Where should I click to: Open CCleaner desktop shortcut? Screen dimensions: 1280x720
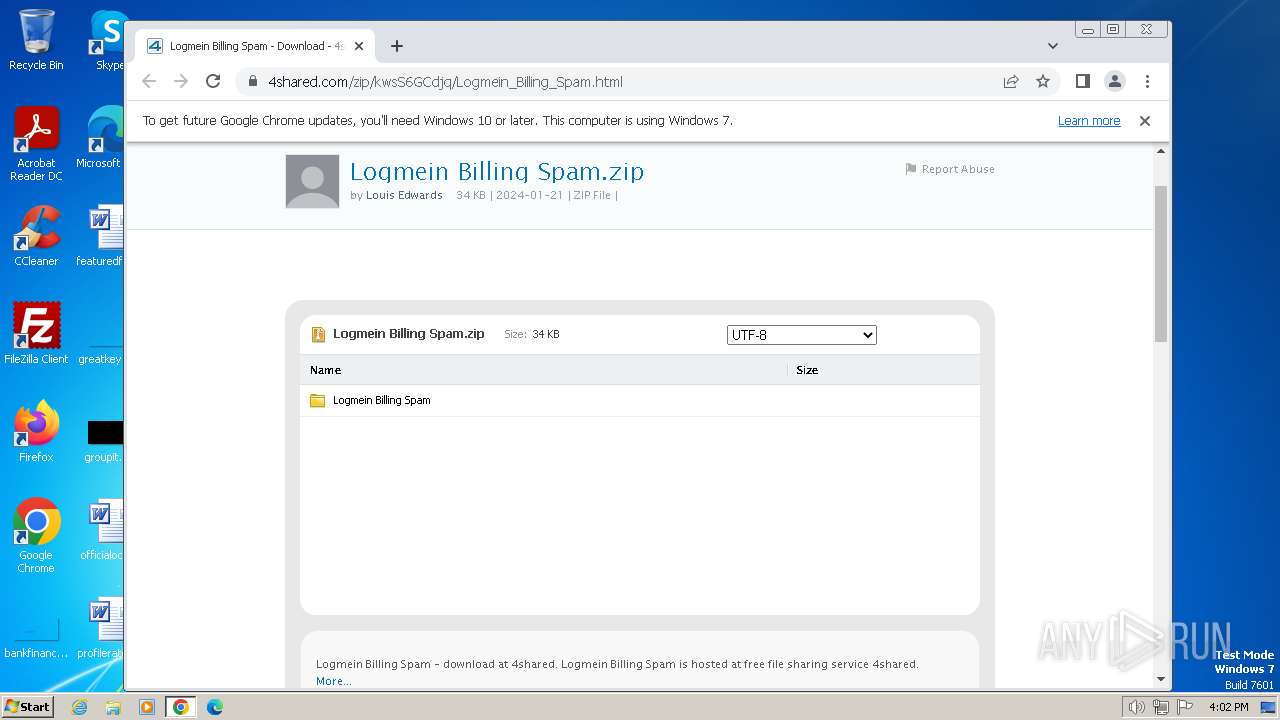pyautogui.click(x=36, y=236)
